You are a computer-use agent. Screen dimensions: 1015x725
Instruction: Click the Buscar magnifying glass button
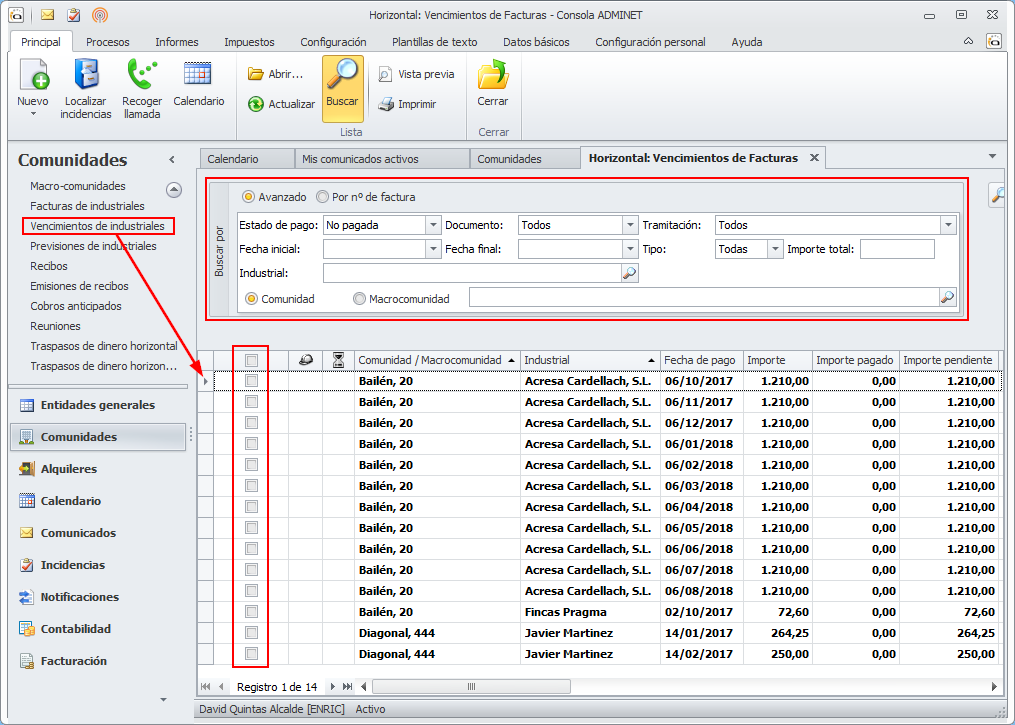click(342, 78)
